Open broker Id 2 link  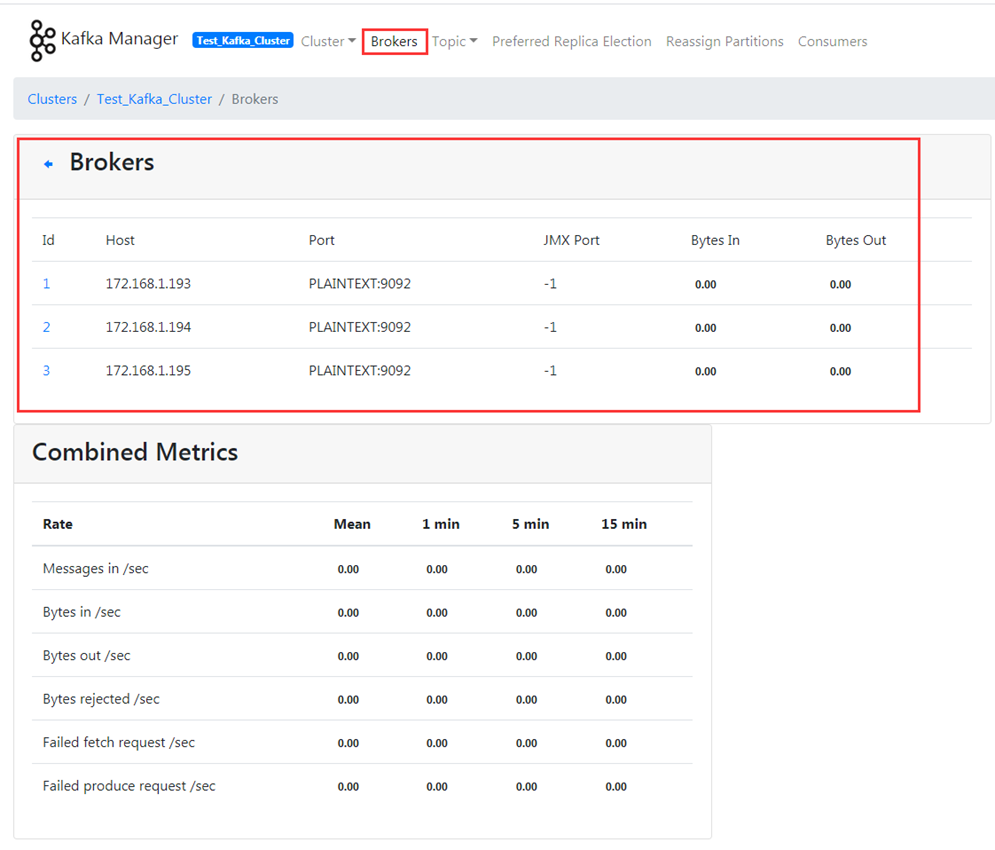(46, 327)
